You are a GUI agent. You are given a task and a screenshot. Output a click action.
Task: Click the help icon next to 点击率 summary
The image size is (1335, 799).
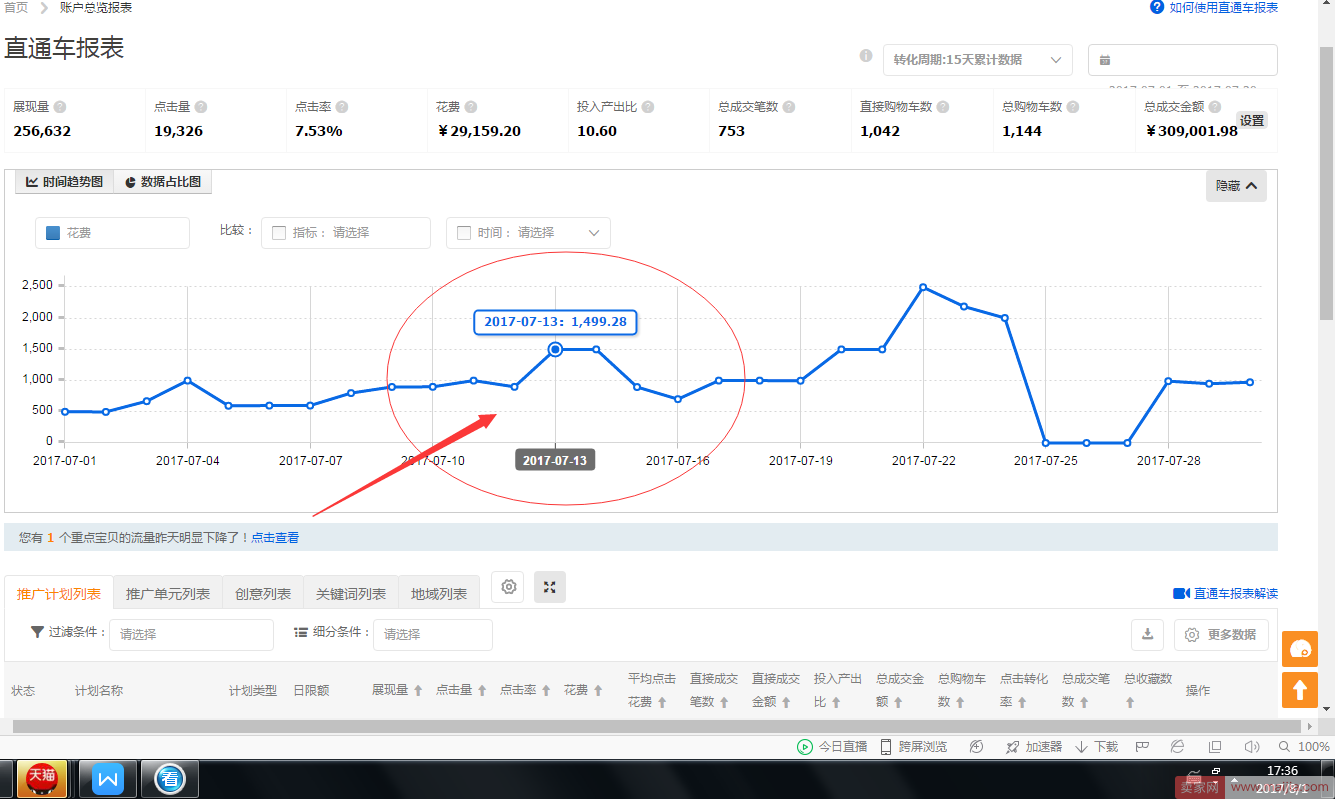point(342,107)
